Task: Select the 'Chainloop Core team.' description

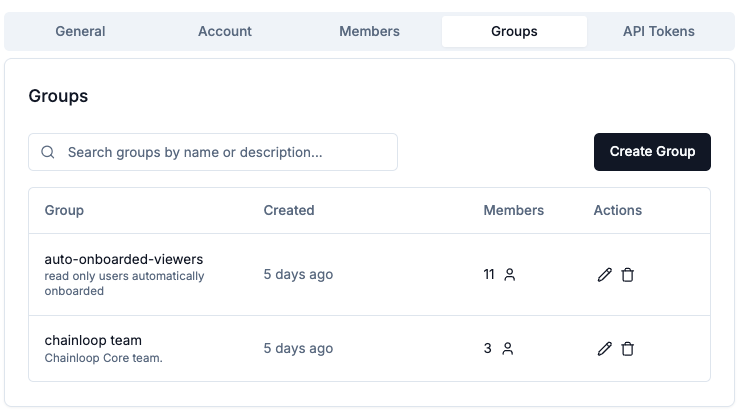Action: click(103, 358)
